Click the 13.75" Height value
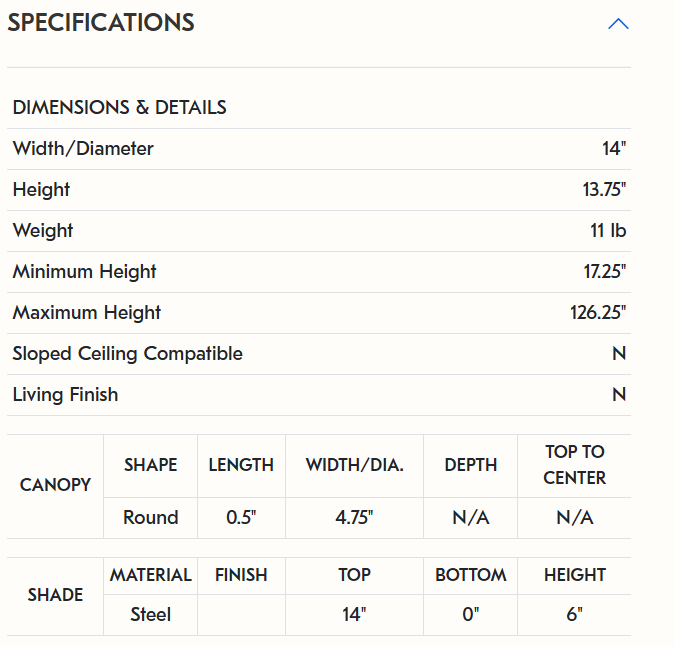 pos(604,190)
